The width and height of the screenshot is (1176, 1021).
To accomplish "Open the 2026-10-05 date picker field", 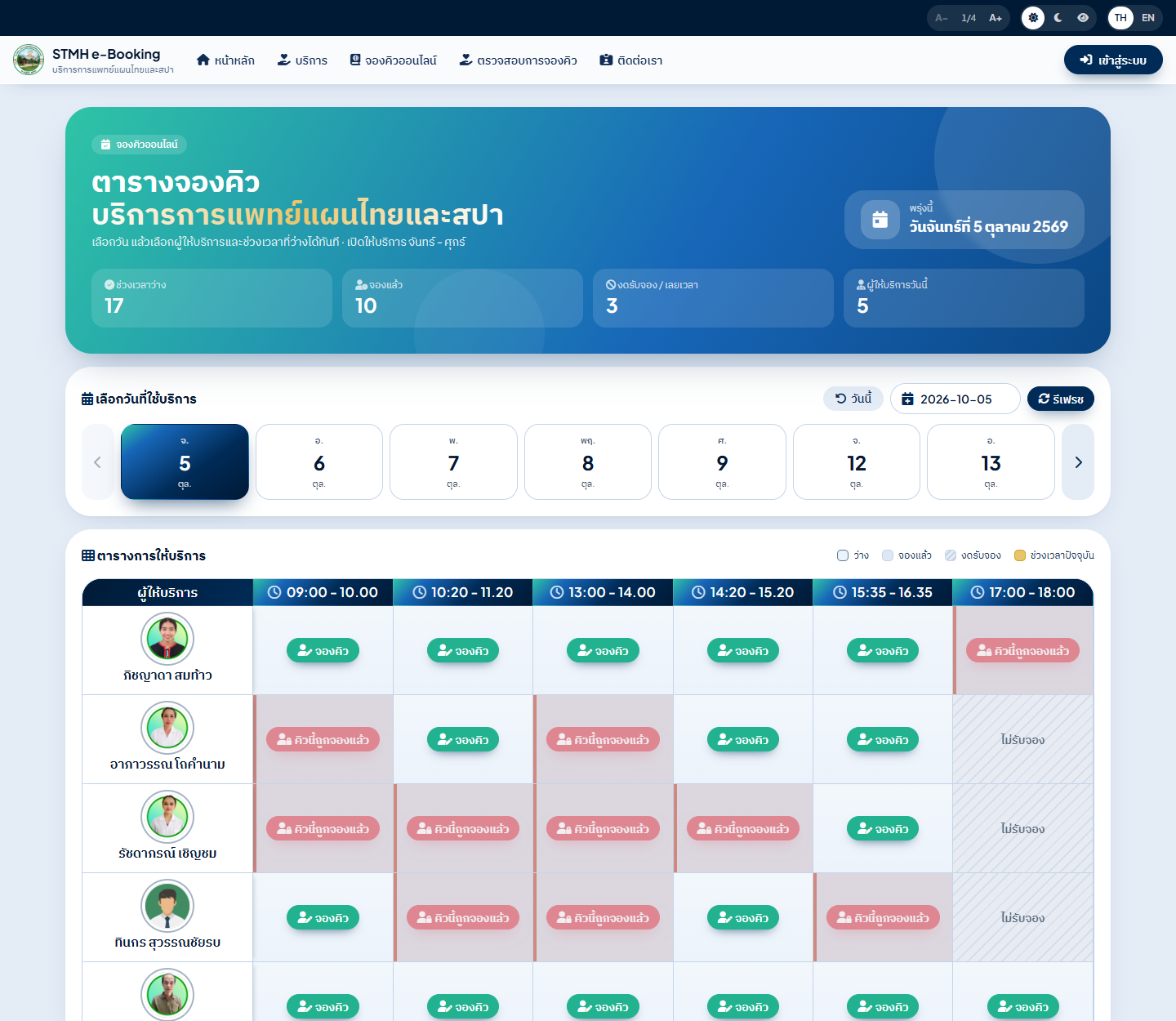I will tap(955, 399).
